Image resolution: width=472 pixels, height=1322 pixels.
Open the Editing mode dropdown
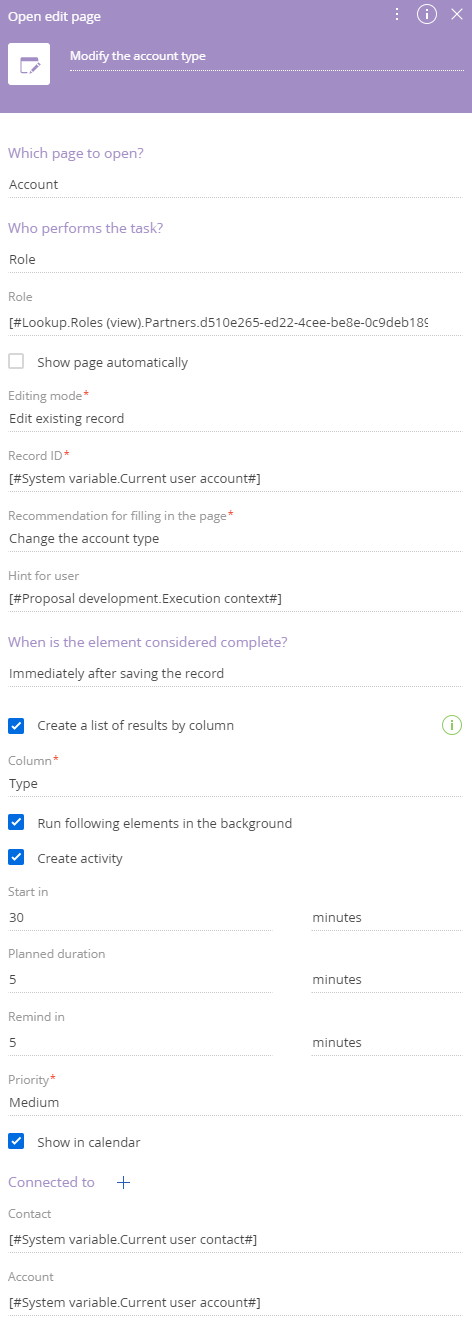pyautogui.click(x=235, y=418)
